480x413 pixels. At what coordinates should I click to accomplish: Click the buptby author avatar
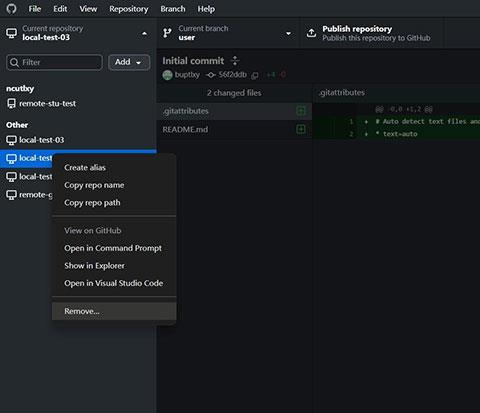coord(167,75)
